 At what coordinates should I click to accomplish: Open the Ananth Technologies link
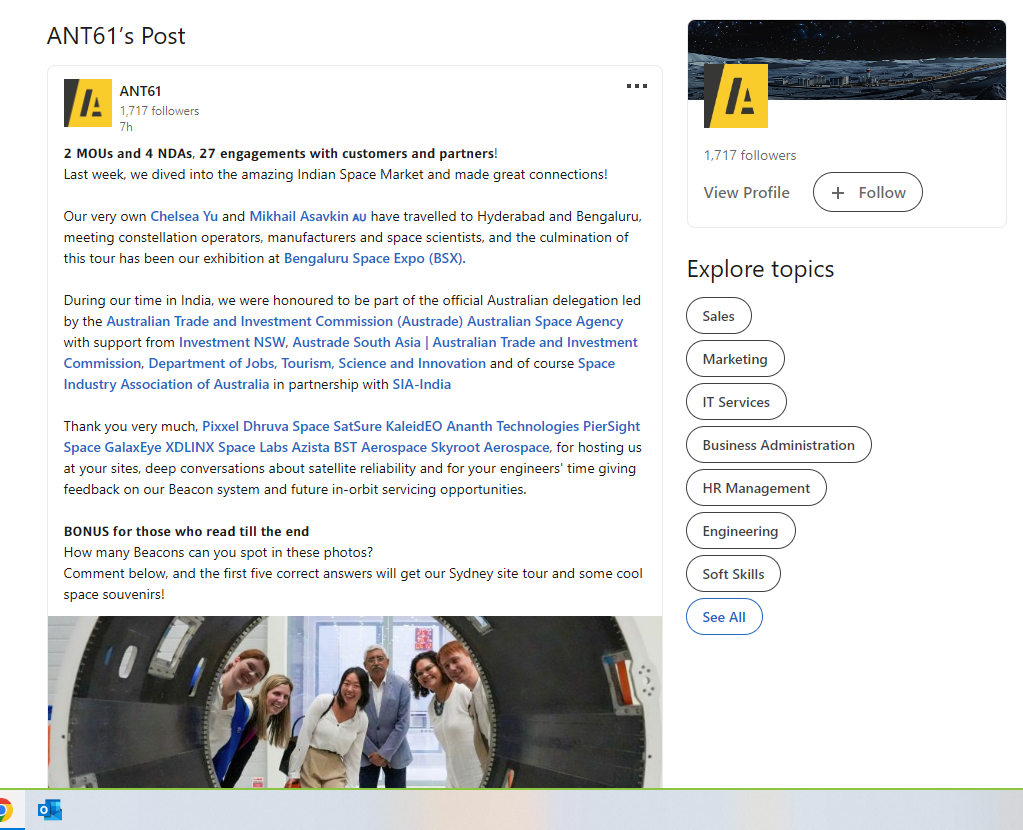pos(513,427)
